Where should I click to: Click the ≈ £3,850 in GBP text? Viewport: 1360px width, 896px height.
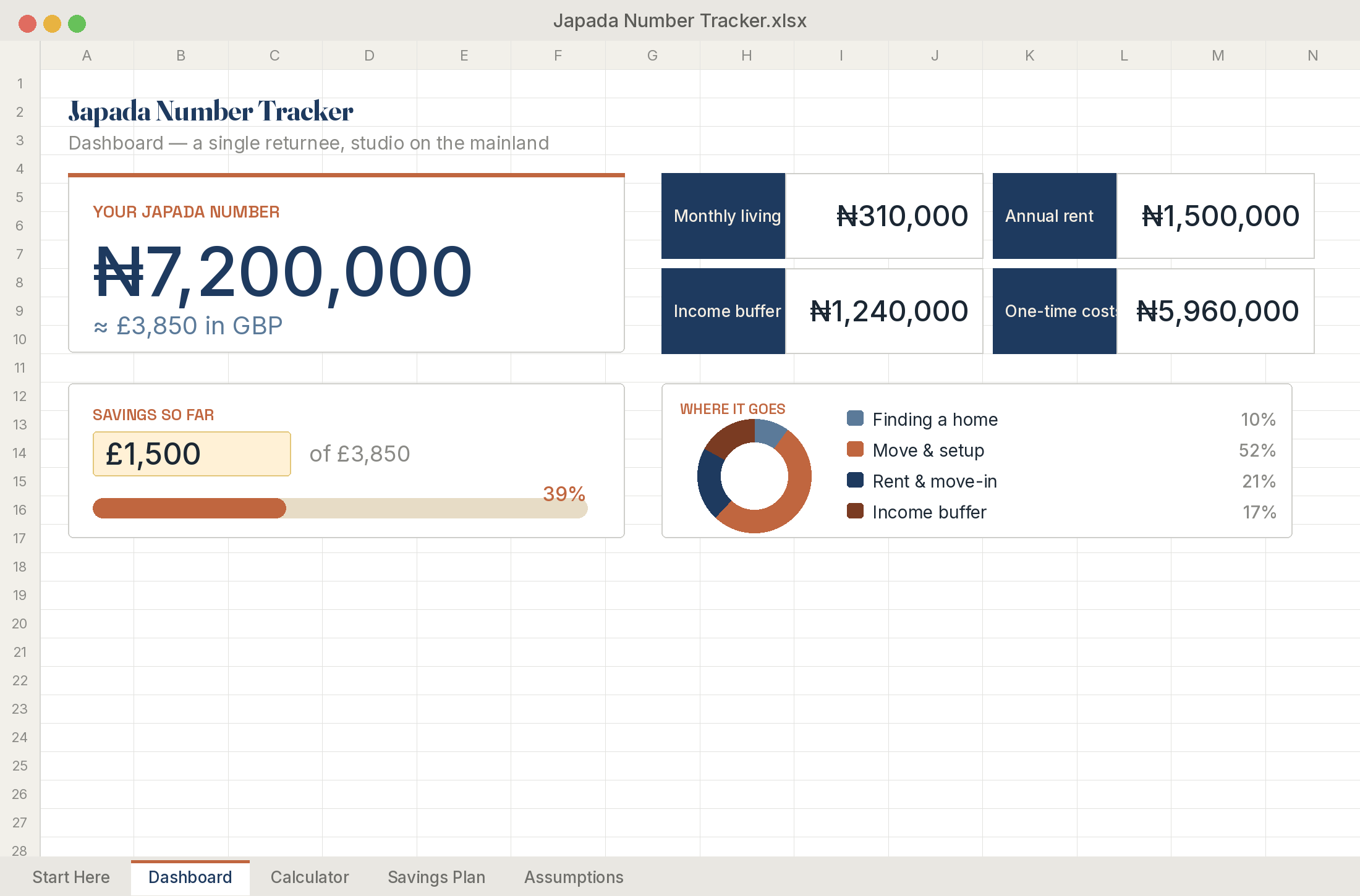[188, 326]
